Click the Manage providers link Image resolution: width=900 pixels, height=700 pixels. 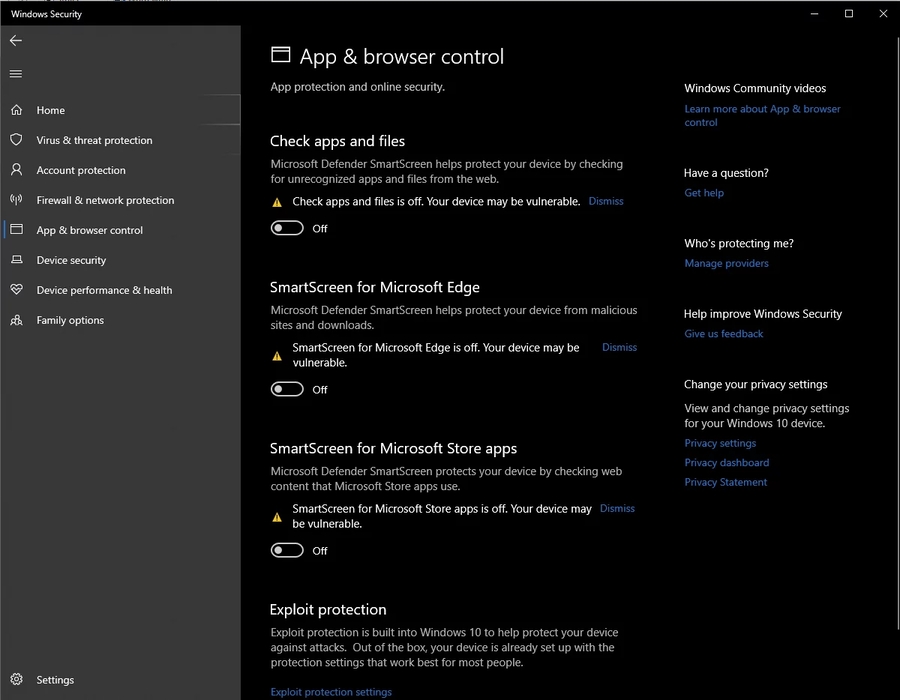coord(726,263)
